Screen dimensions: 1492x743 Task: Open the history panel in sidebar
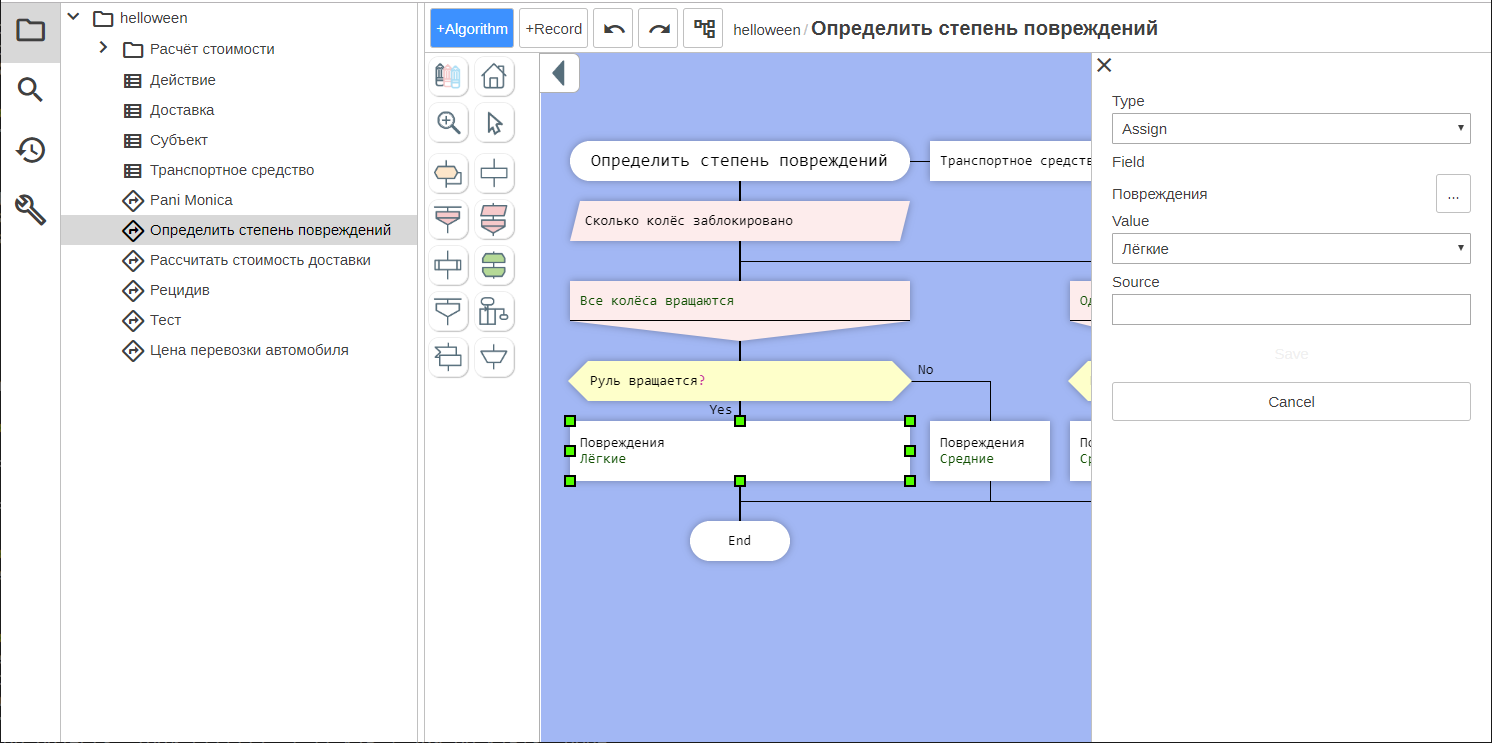click(30, 150)
